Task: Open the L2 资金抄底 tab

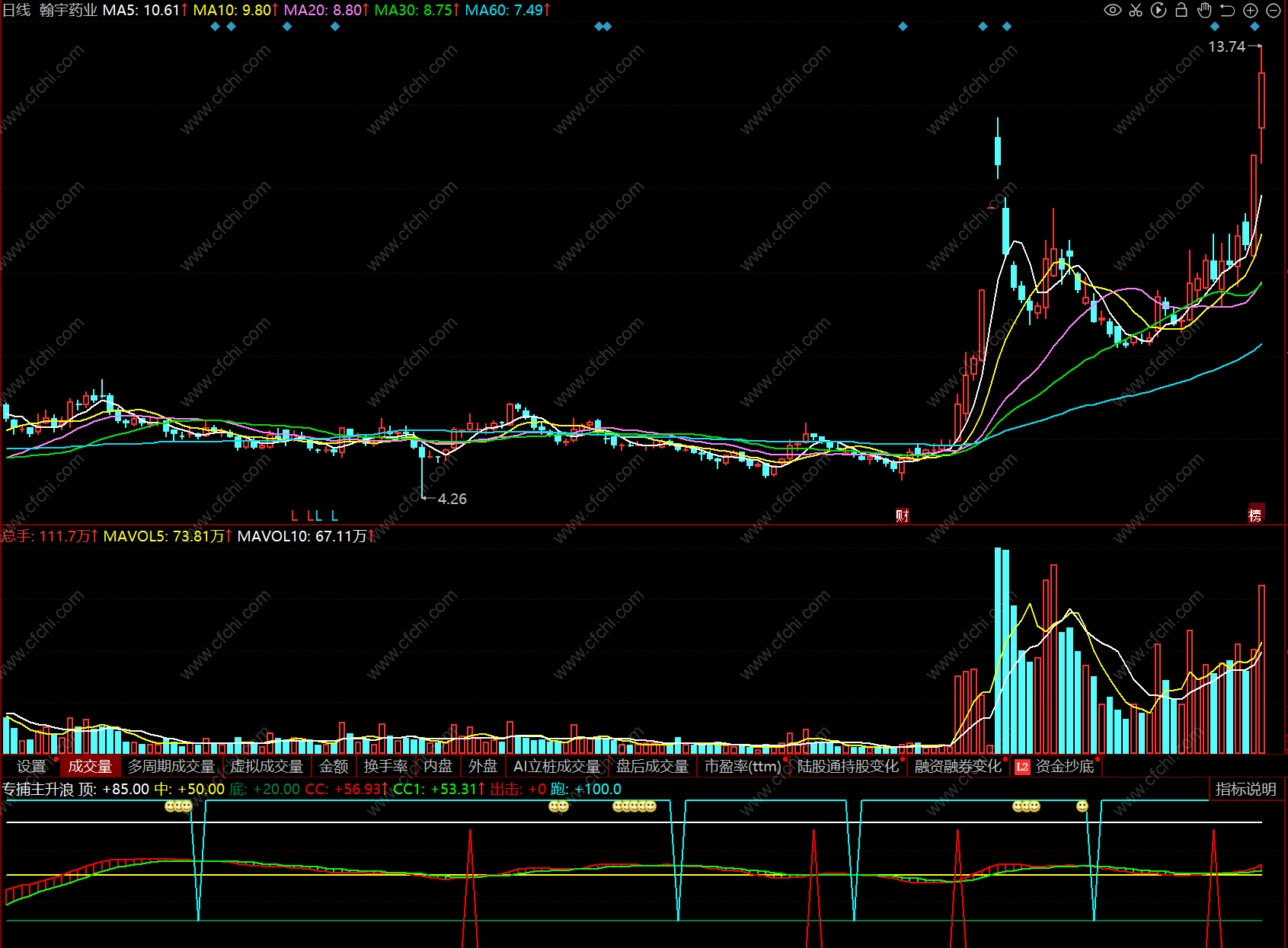Action: [x=1056, y=766]
